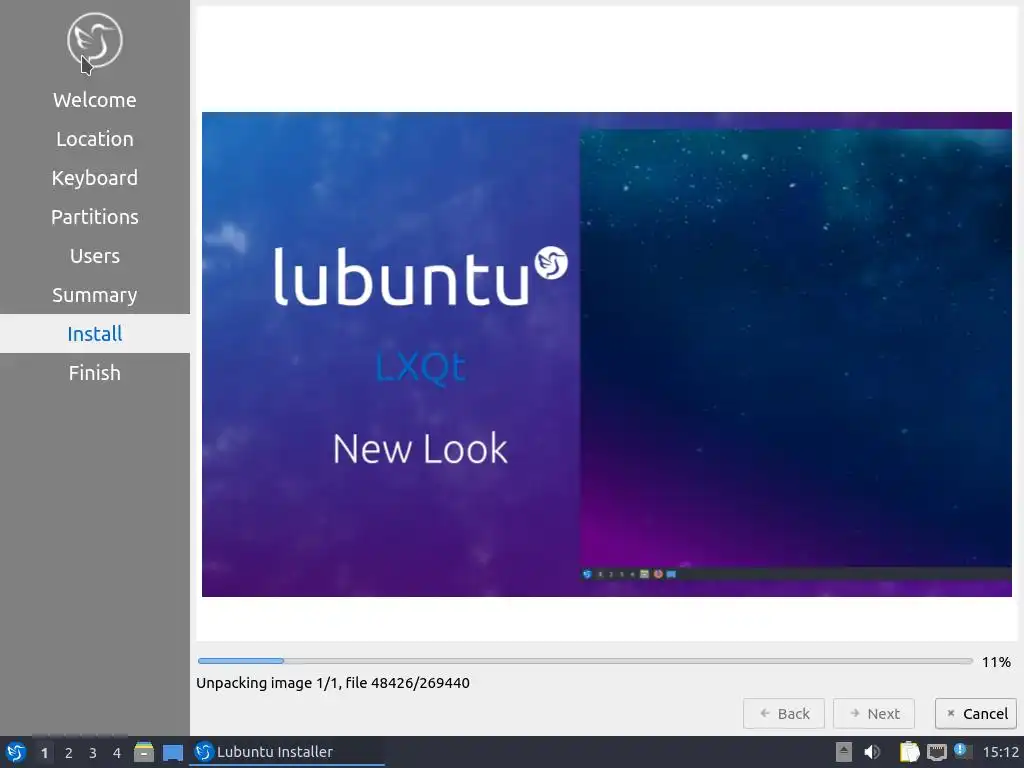Image resolution: width=1024 pixels, height=768 pixels.
Task: Switch to virtual desktop 1
Action: click(44, 753)
